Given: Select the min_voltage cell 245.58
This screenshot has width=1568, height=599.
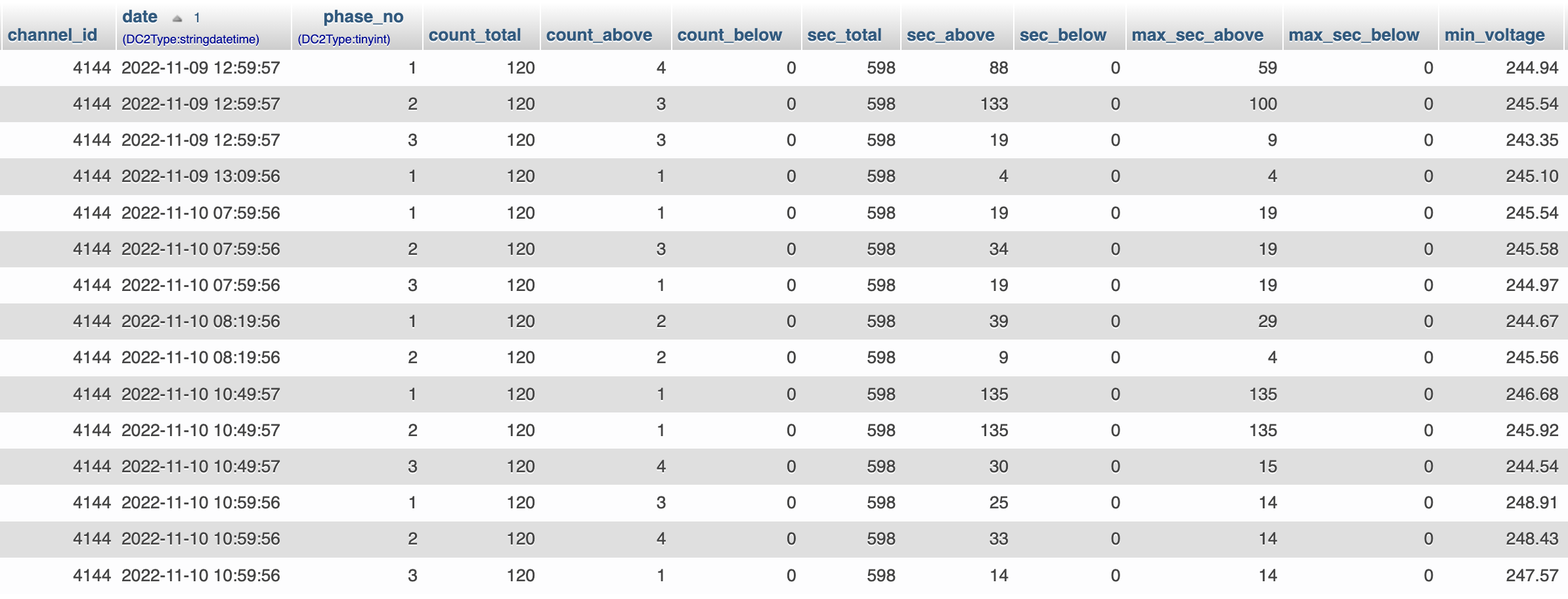Looking at the screenshot, I should [1532, 249].
